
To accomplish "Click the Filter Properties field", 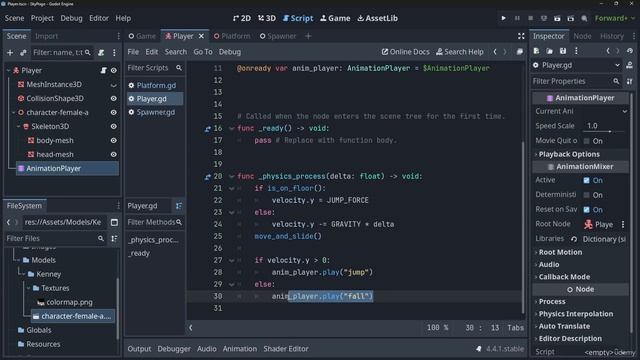I will pos(576,82).
